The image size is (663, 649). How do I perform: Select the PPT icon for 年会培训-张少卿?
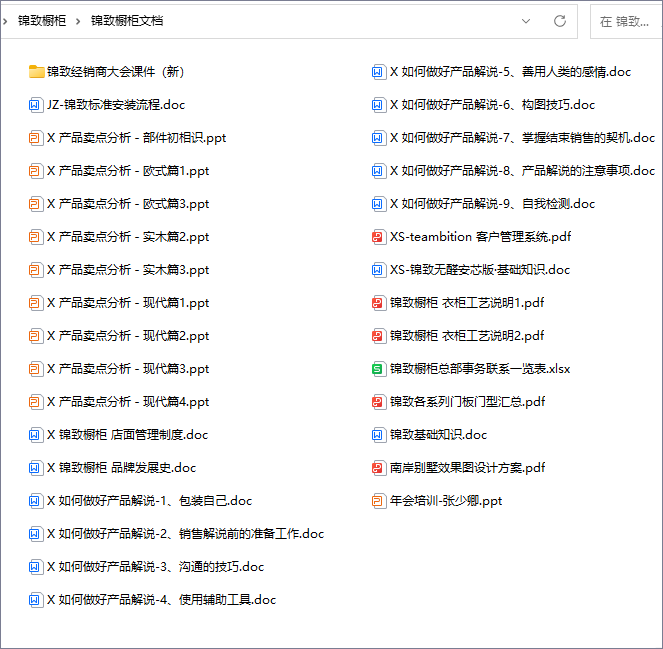click(x=378, y=501)
